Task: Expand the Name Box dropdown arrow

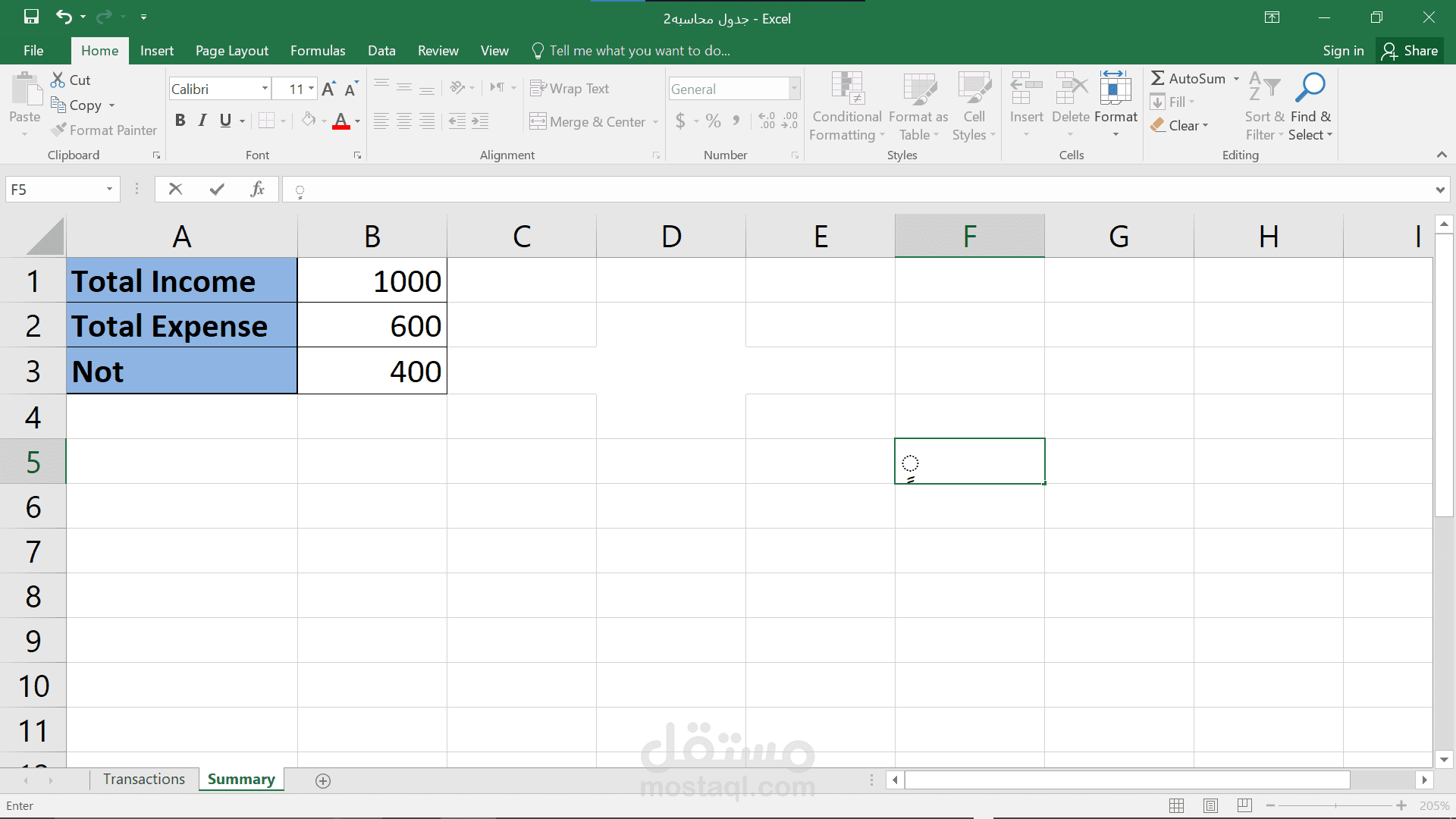Action: (x=109, y=189)
